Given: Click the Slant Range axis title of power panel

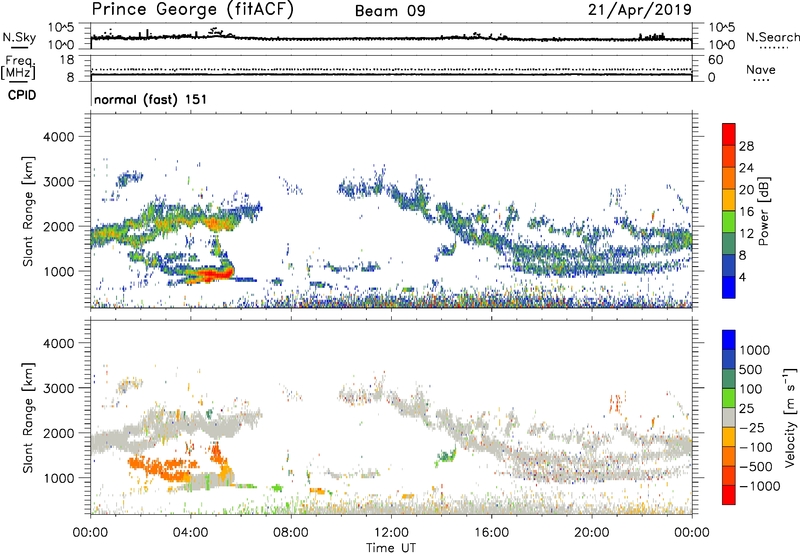Looking at the screenshot, I should 28,211.
